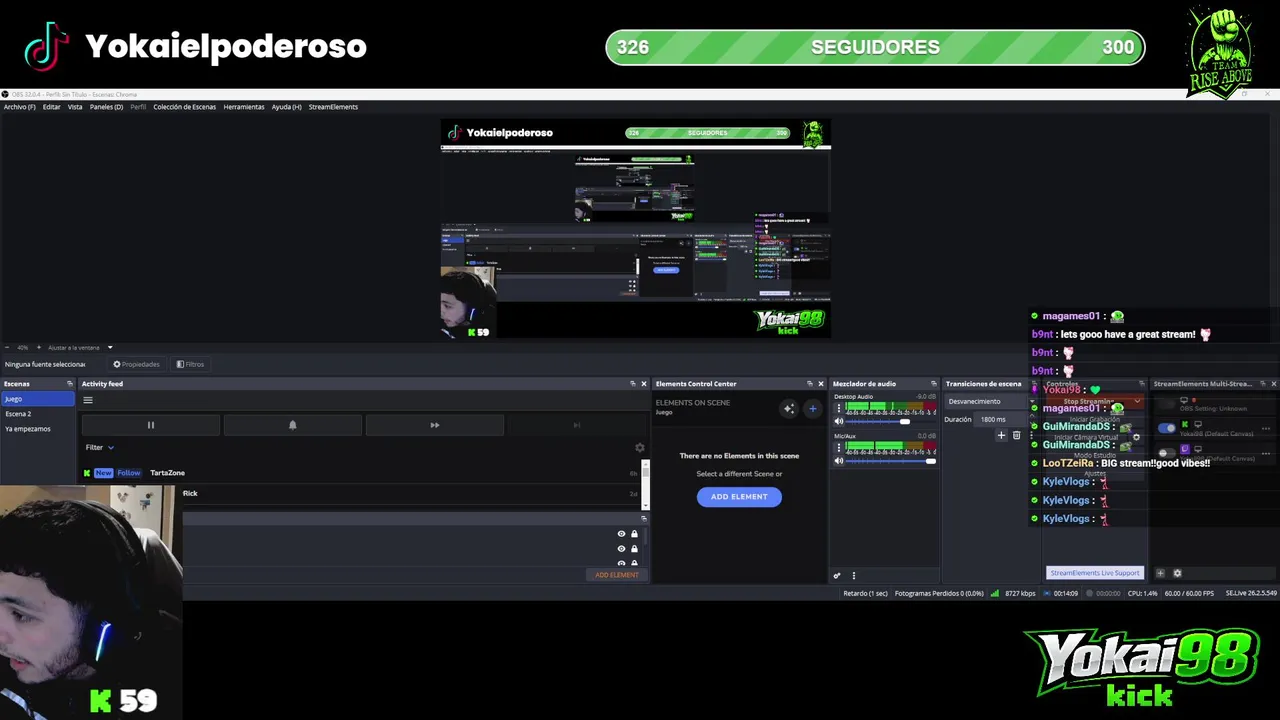Image resolution: width=1280 pixels, height=720 pixels.
Task: Open Twitch output three-dots menu
Action: (1266, 452)
